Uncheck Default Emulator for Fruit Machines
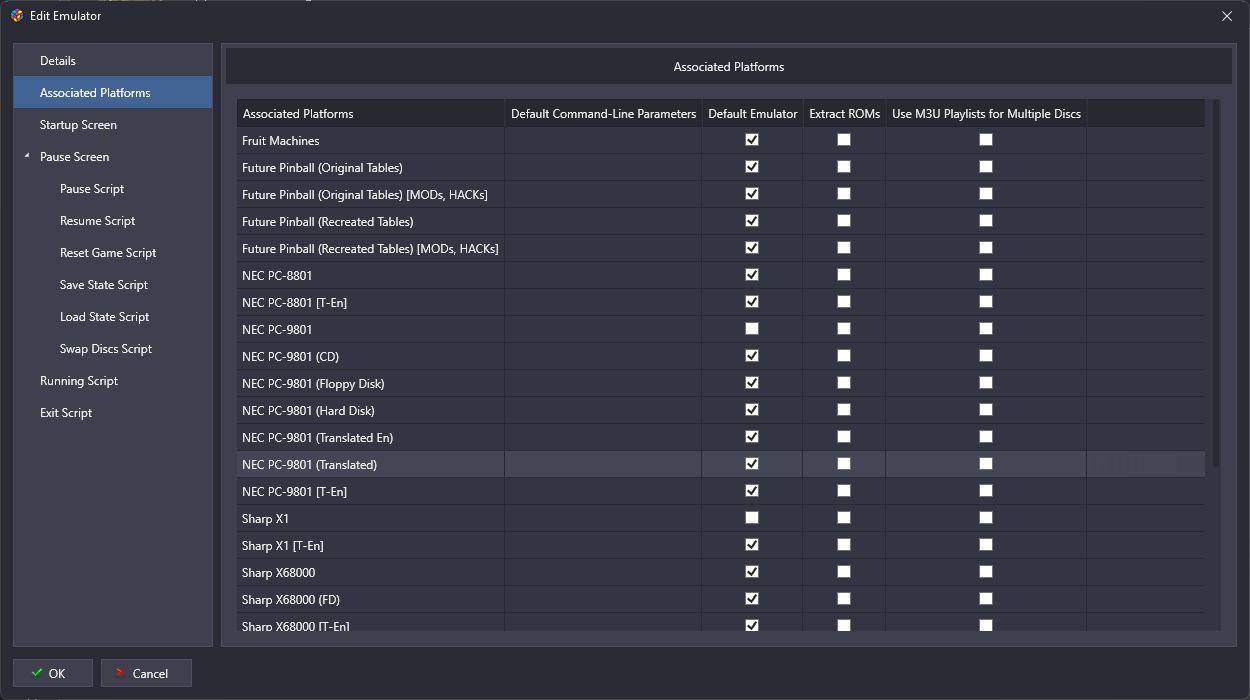1250x700 pixels. click(752, 140)
